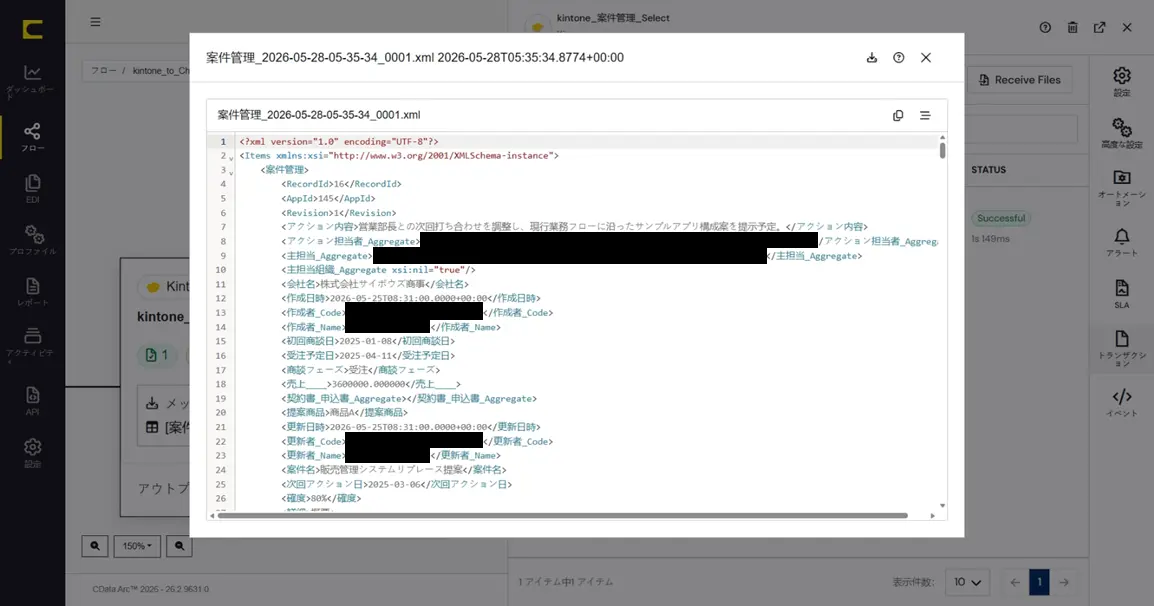Viewport: 1154px width, 606px height.
Task: Click the 会社名 株式会社サイボウズ商事 line
Action: click(x=375, y=284)
